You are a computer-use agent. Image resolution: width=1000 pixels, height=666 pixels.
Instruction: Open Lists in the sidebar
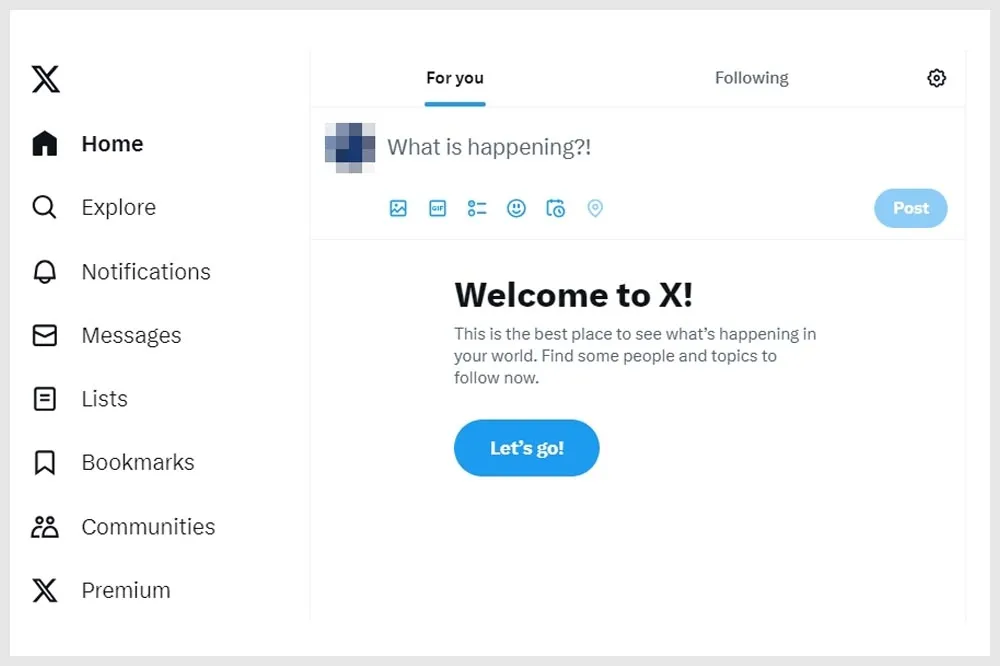[80, 399]
